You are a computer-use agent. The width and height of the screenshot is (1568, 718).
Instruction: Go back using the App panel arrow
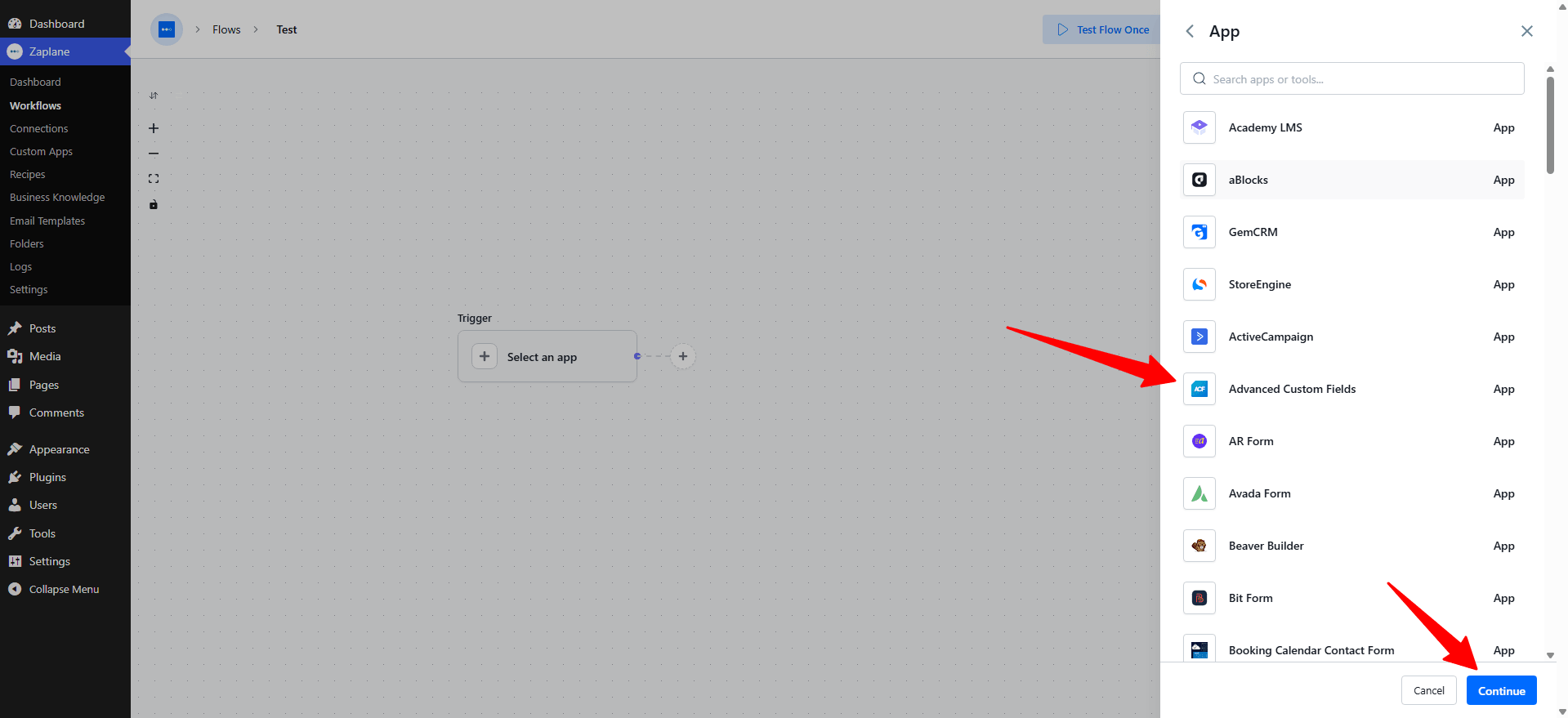(1190, 31)
